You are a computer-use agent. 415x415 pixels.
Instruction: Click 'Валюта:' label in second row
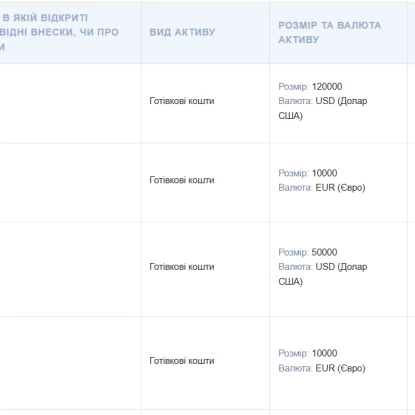click(296, 188)
